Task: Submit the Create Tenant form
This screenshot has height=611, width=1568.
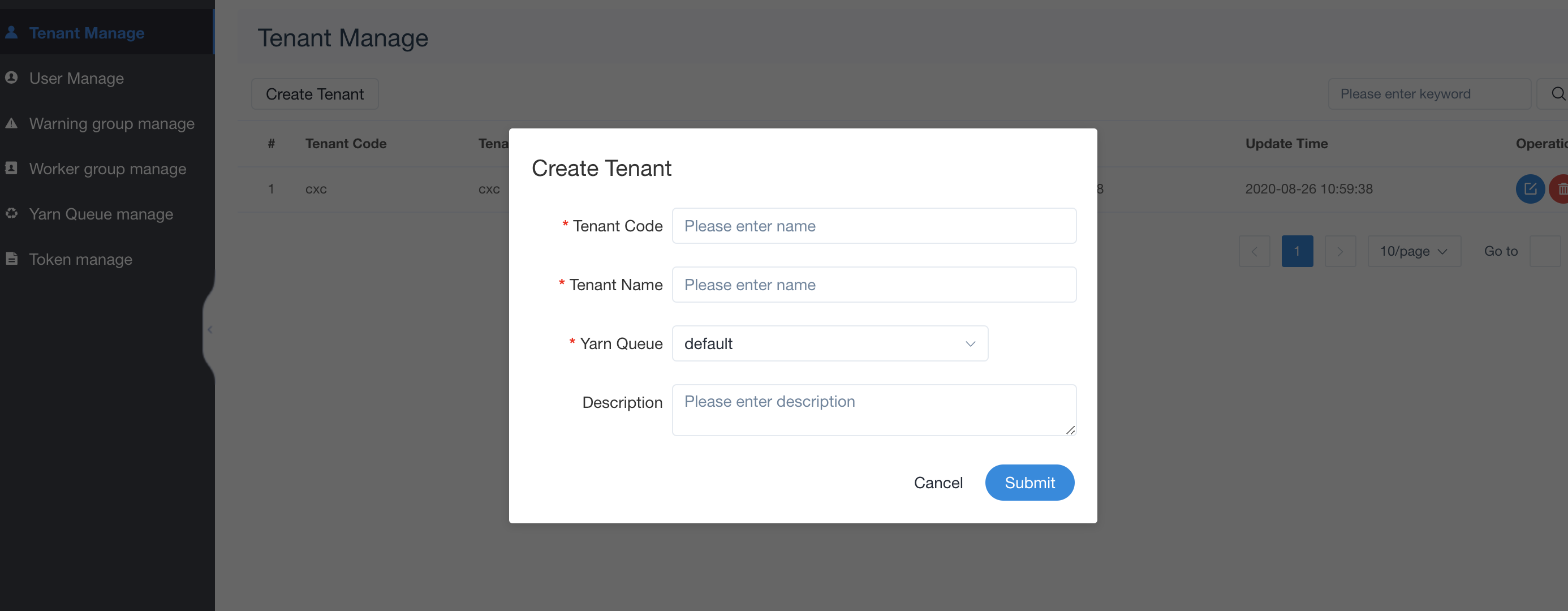Action: [x=1029, y=483]
